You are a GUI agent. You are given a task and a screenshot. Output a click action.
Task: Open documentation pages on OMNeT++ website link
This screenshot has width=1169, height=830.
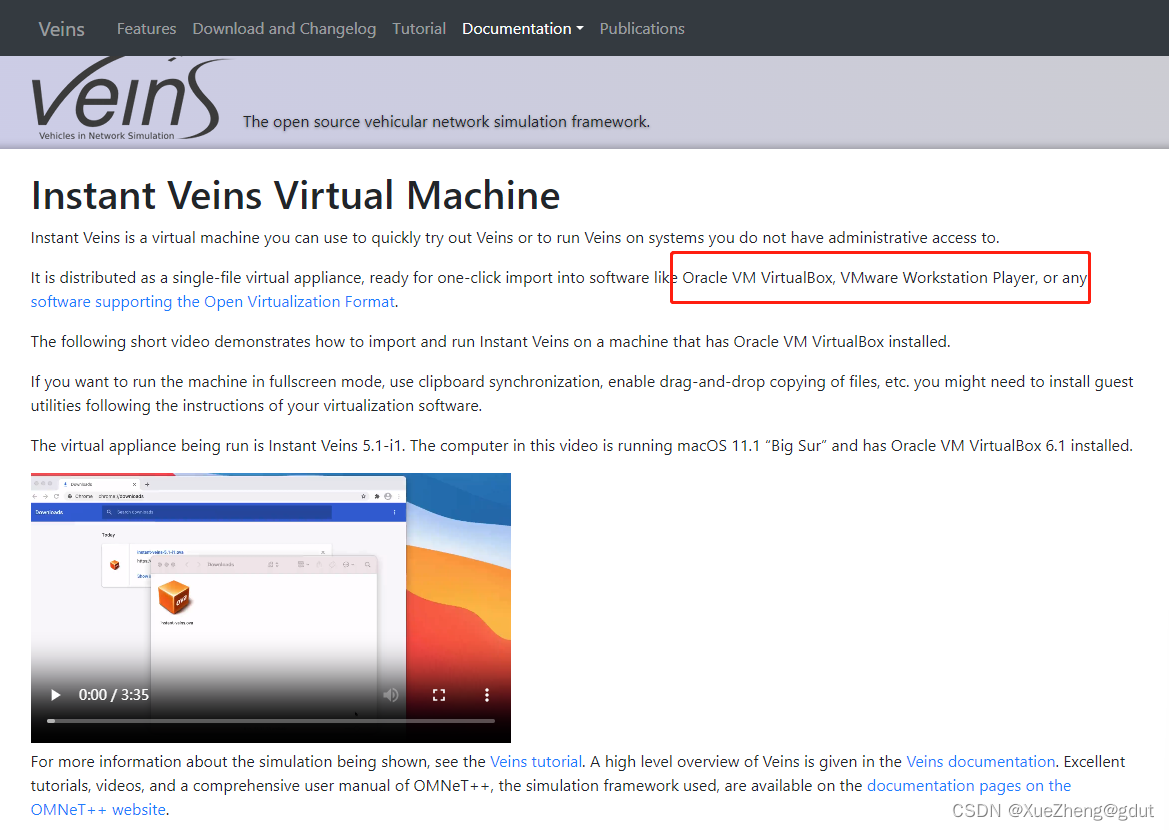[x=968, y=785]
